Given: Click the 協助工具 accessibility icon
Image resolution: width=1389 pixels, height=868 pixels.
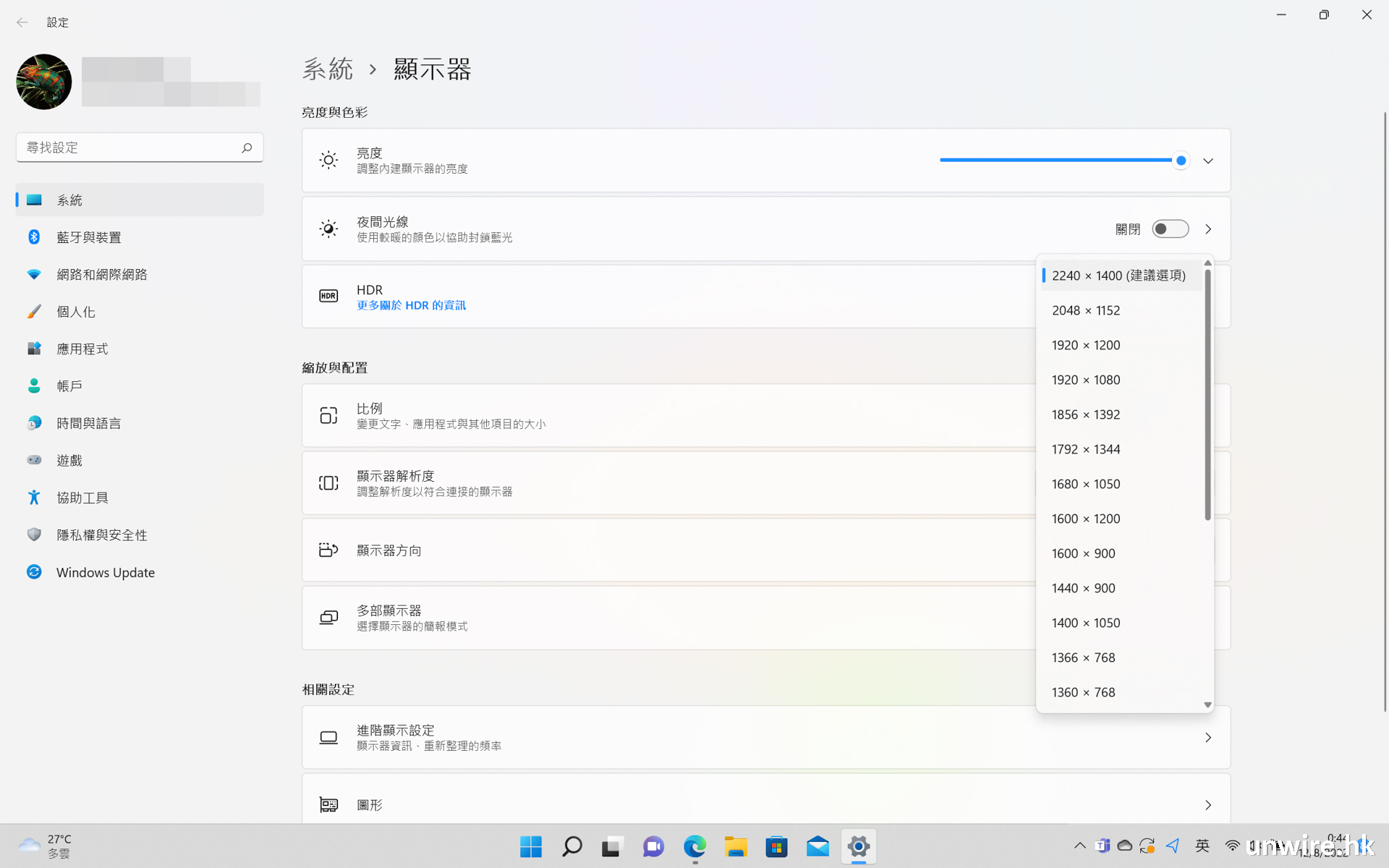Looking at the screenshot, I should click(x=34, y=498).
